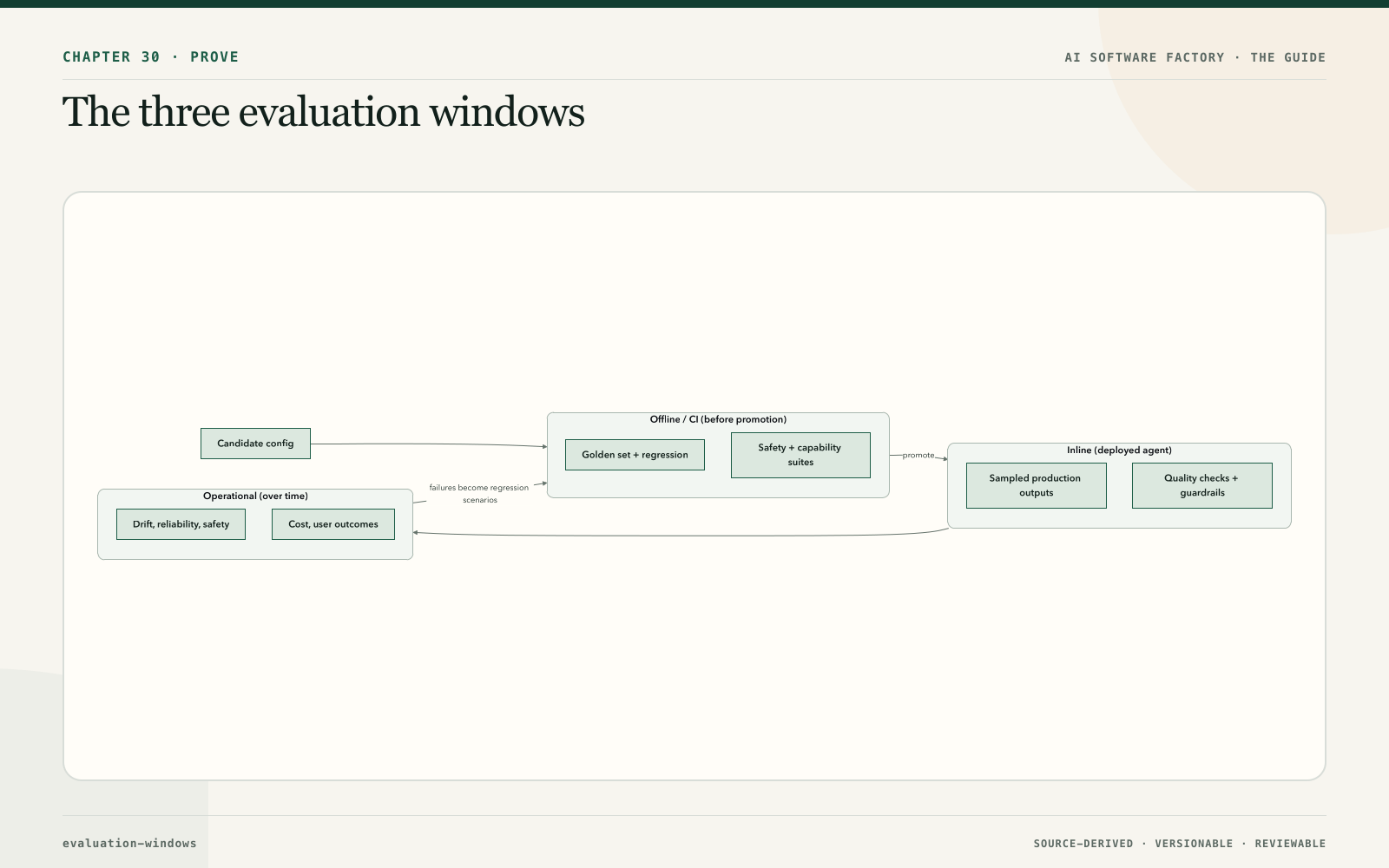Screen dimensions: 1389x868
Task: Click the promote edge label
Action: click(918, 455)
